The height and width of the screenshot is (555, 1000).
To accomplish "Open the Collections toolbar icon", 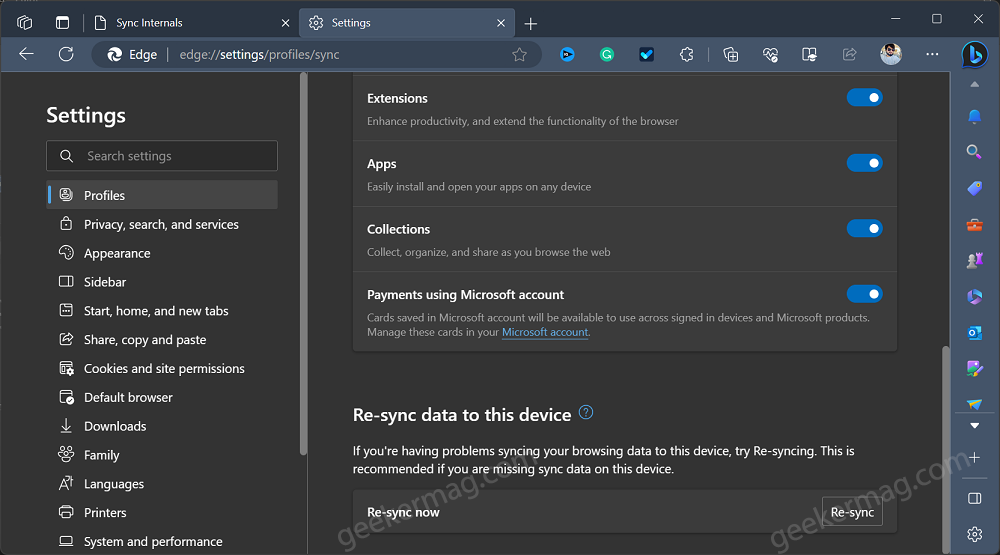I will (x=731, y=55).
